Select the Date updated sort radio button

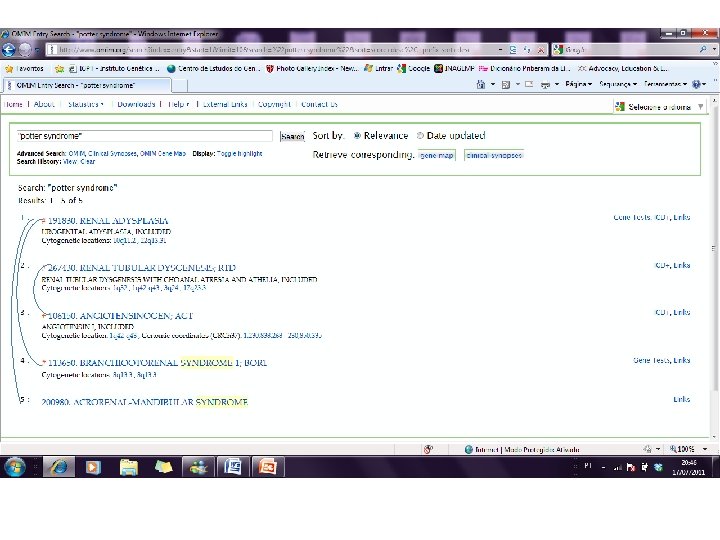tap(420, 135)
